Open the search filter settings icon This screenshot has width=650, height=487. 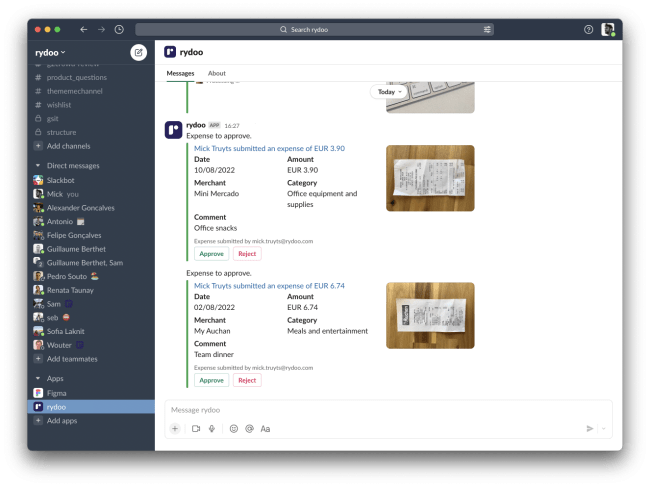point(487,30)
